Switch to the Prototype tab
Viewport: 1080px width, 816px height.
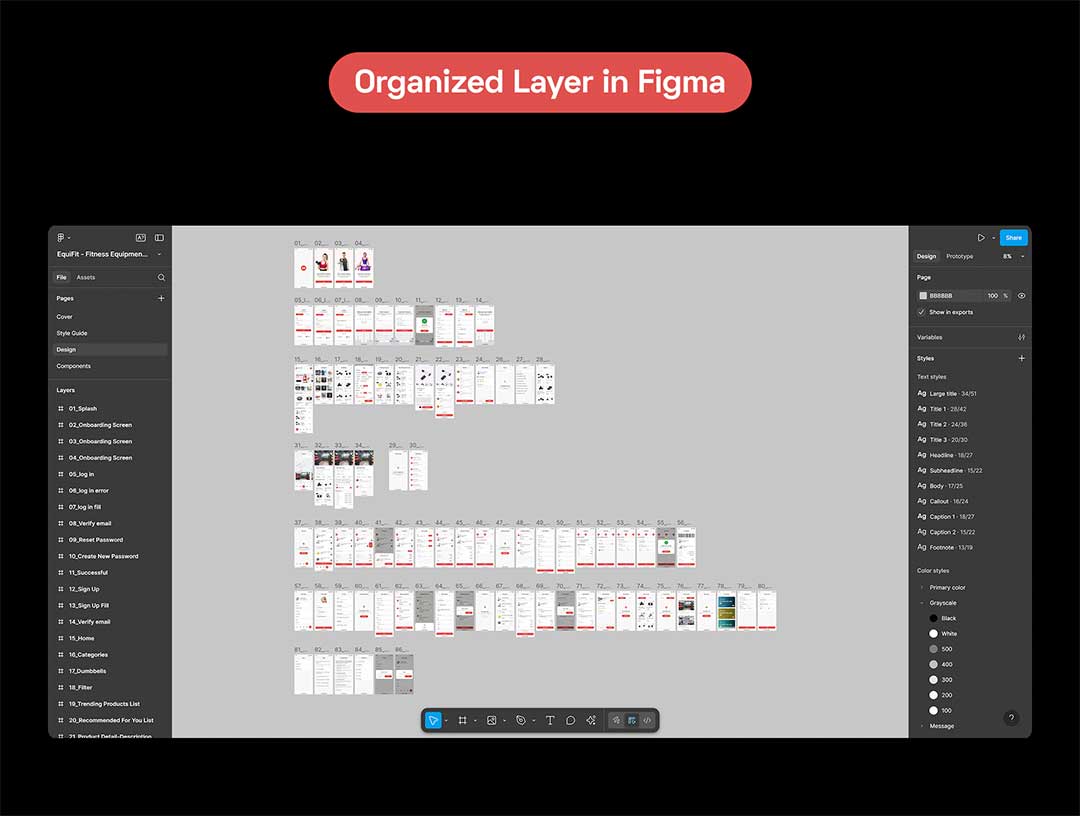(x=959, y=256)
